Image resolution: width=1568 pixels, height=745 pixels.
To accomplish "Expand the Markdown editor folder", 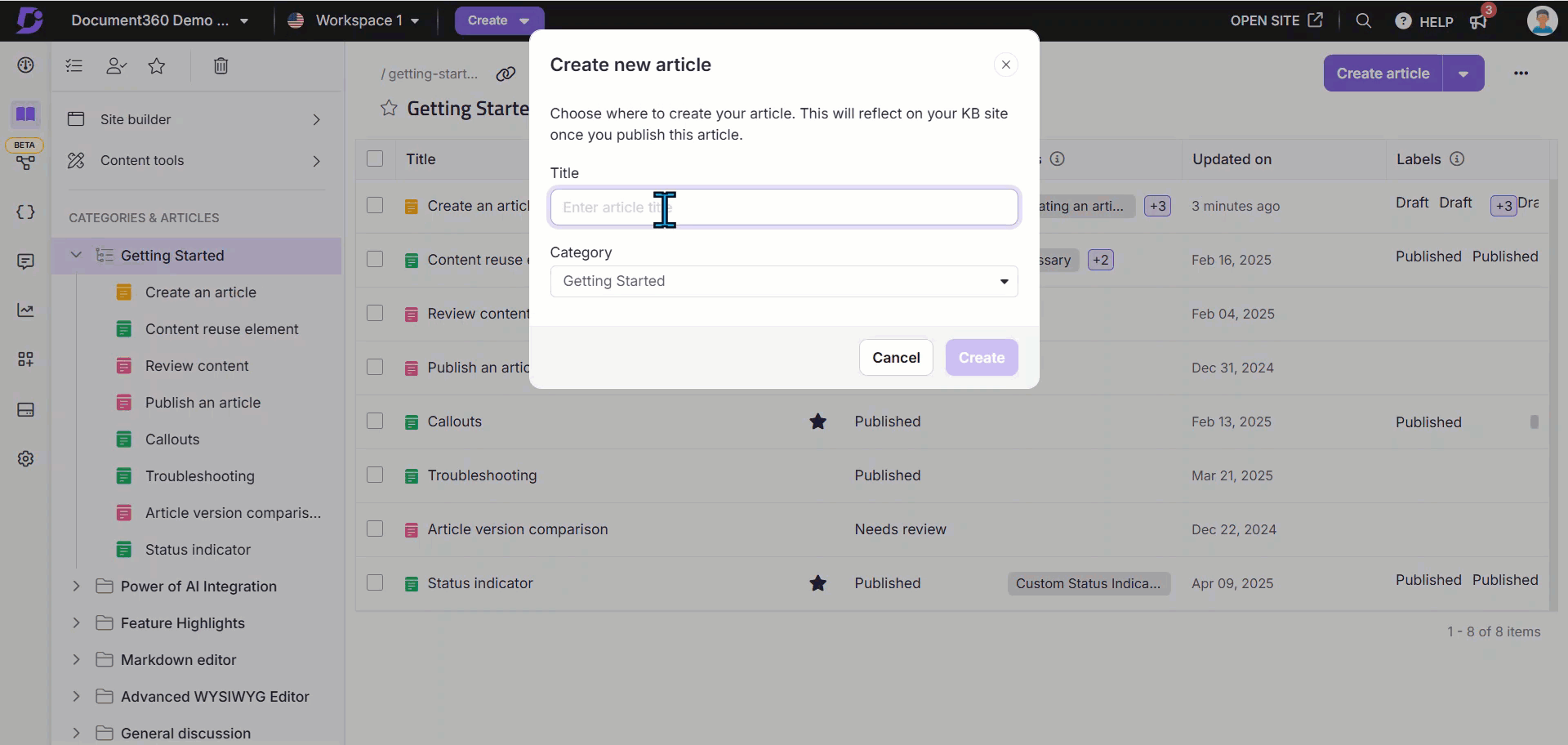I will (76, 659).
